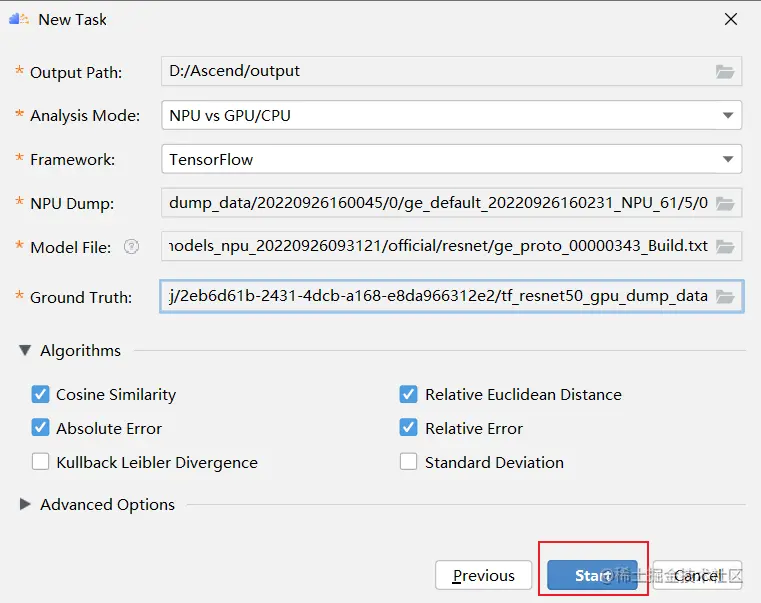Viewport: 761px width, 603px height.
Task: Click the Algorithms section heading
Action: pos(81,351)
